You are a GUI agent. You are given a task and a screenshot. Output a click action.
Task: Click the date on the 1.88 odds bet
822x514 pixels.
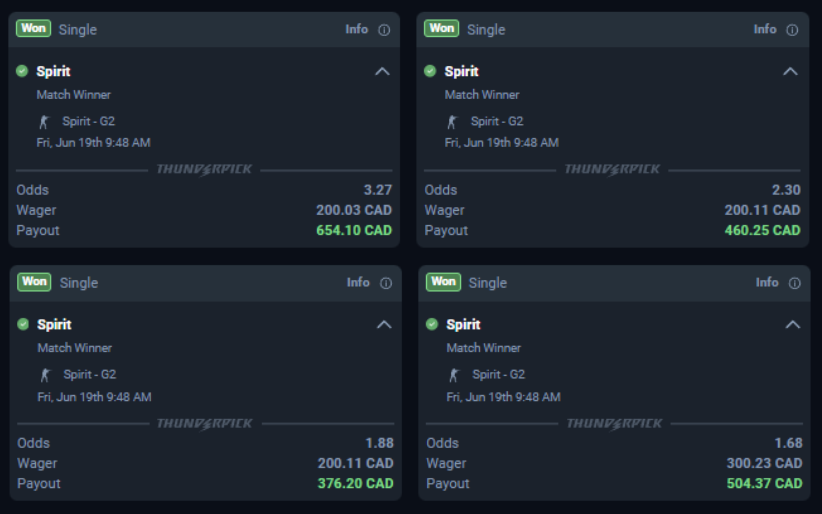pos(94,397)
